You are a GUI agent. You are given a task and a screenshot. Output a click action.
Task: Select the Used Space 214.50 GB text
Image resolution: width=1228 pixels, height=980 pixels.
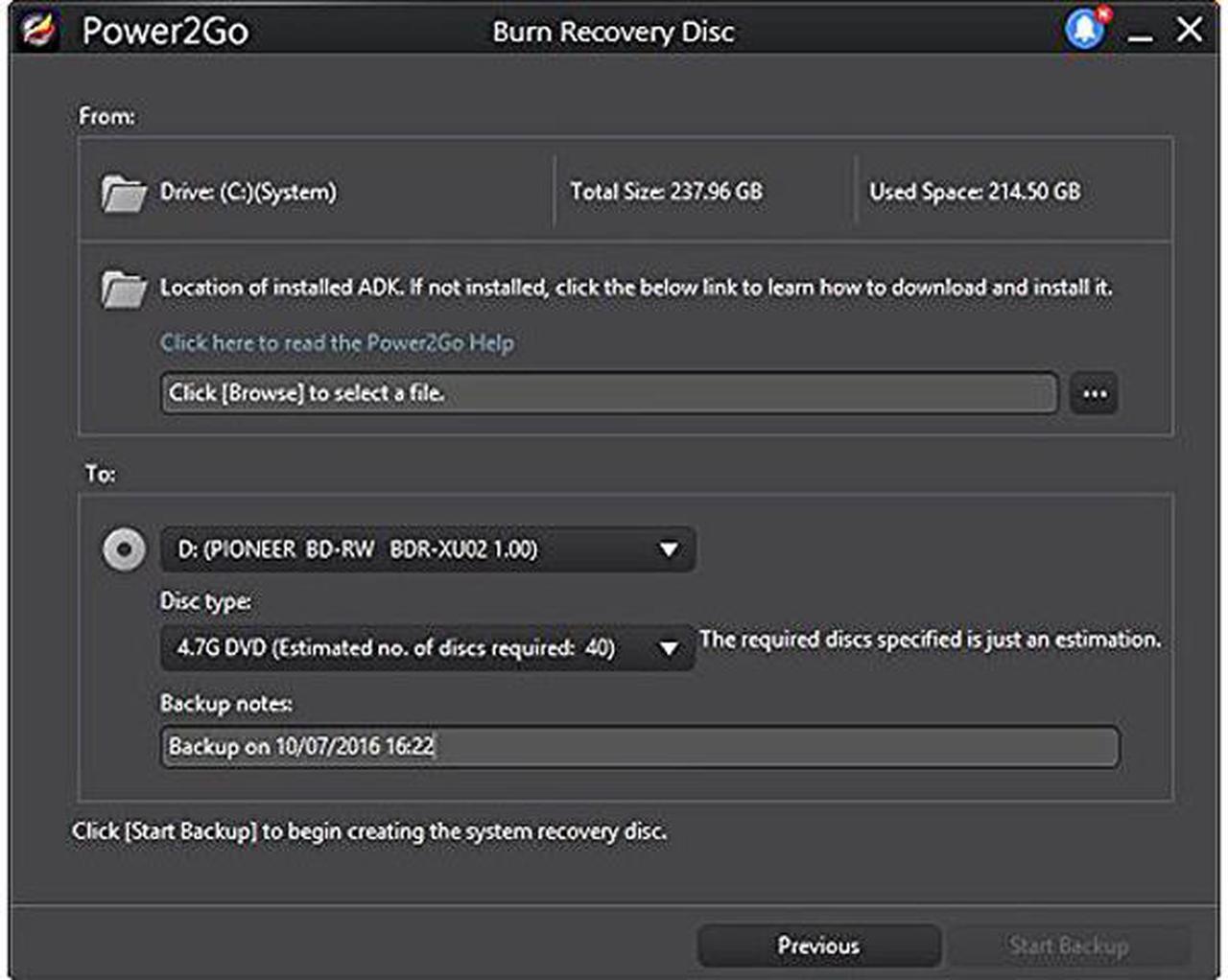pyautogui.click(x=975, y=192)
